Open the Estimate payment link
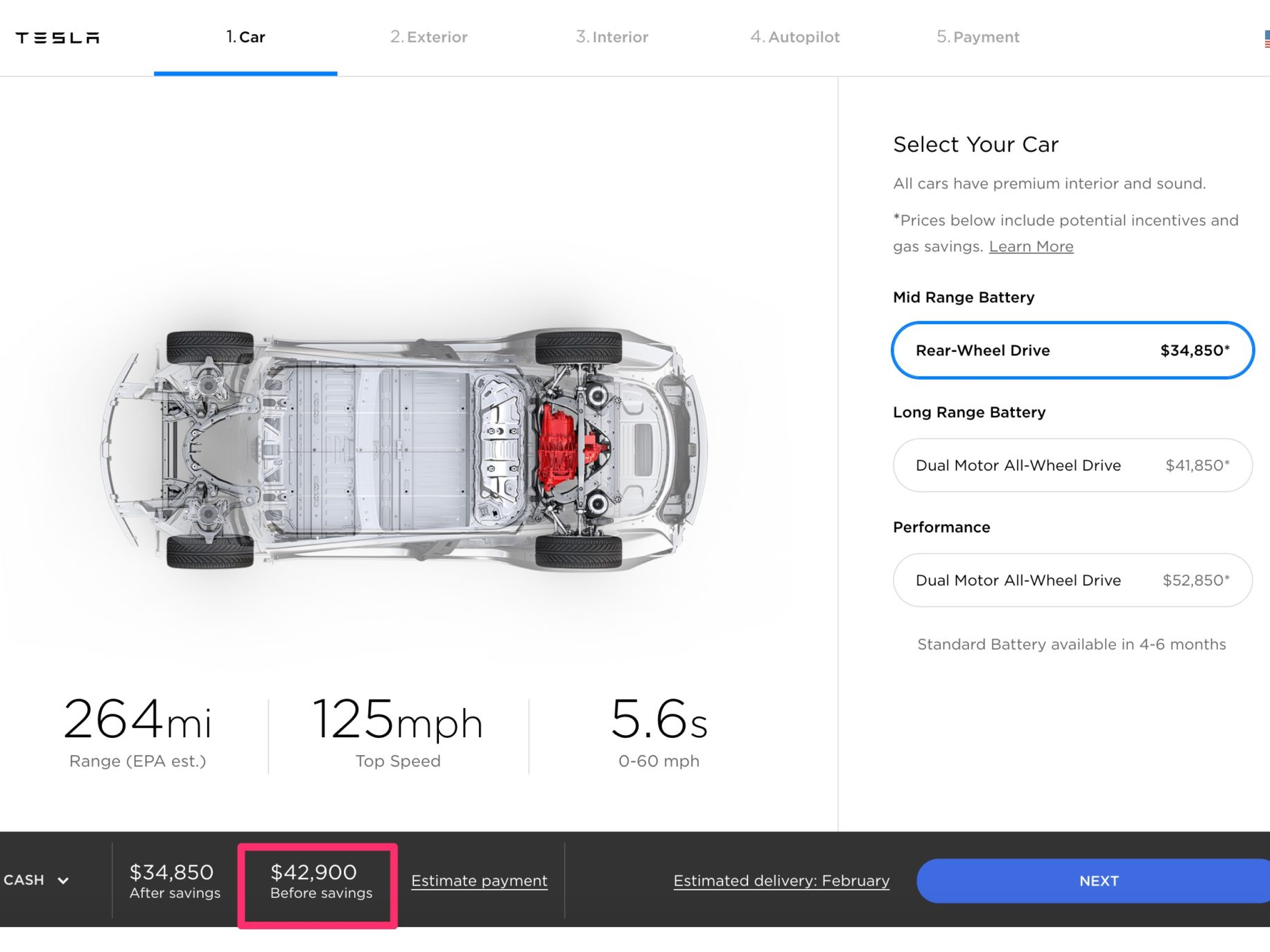The height and width of the screenshot is (952, 1270). [x=479, y=881]
